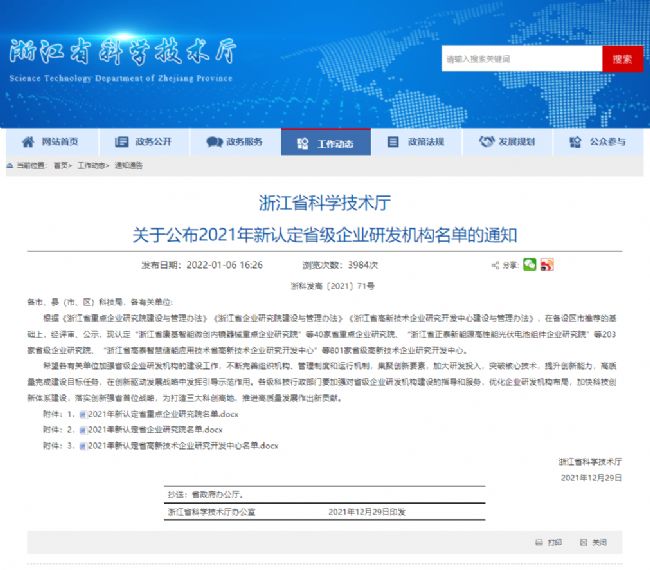Screen dimensions: 650x570
Task: Click the docx file icon of attachment 3
Action: point(82,446)
